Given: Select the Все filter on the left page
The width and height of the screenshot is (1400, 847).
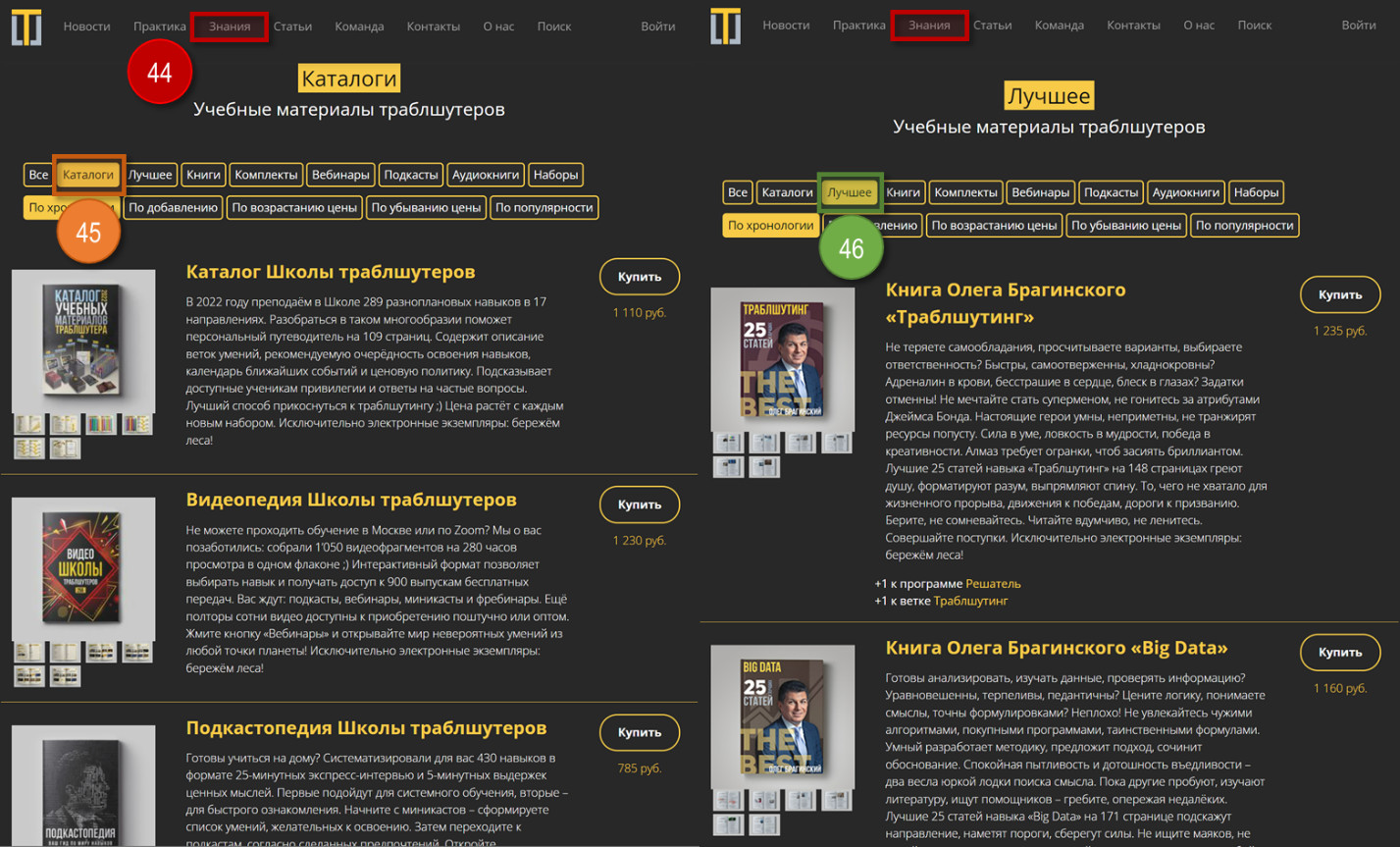Looking at the screenshot, I should (38, 175).
